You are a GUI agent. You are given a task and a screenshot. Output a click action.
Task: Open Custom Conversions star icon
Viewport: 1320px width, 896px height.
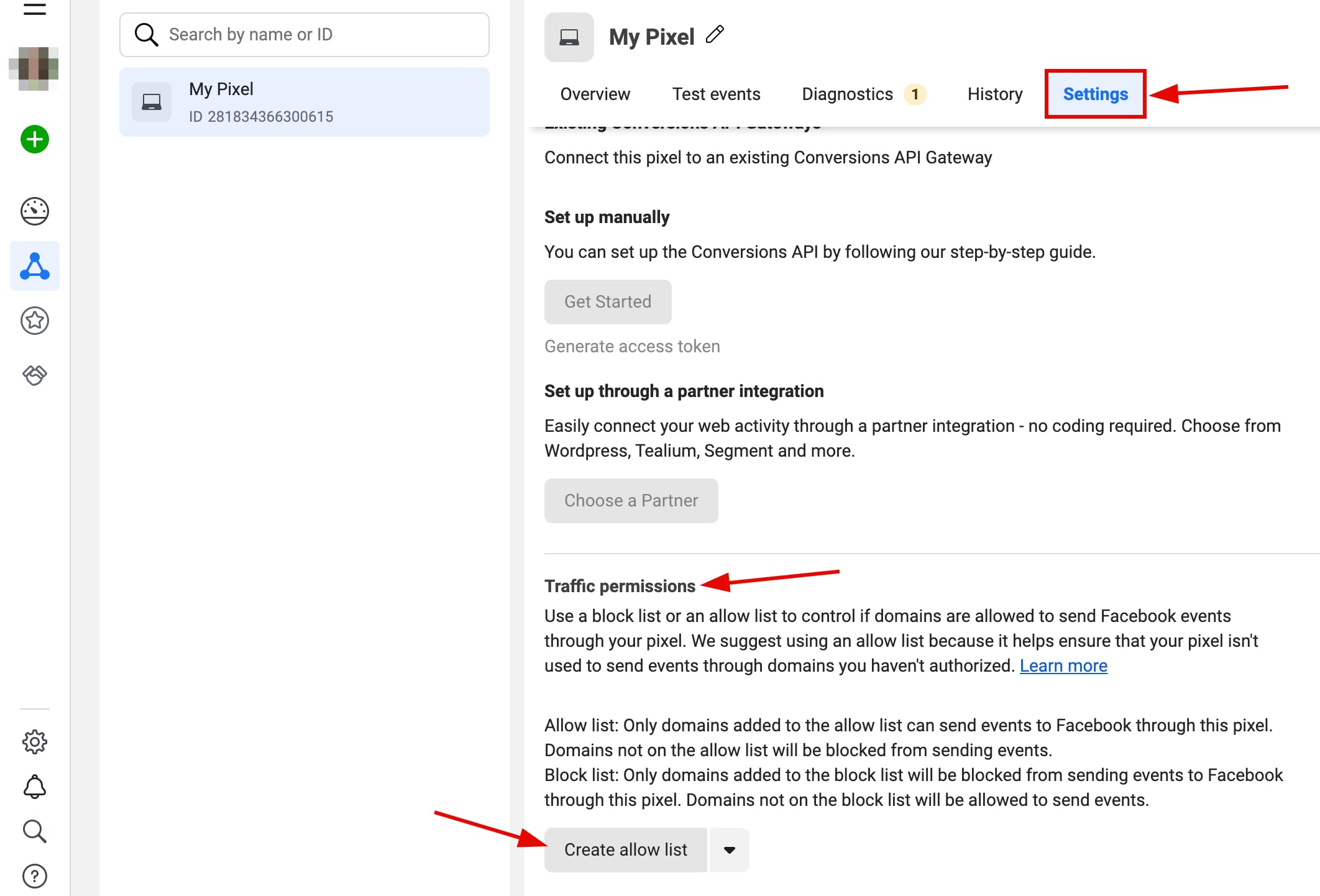click(x=35, y=321)
